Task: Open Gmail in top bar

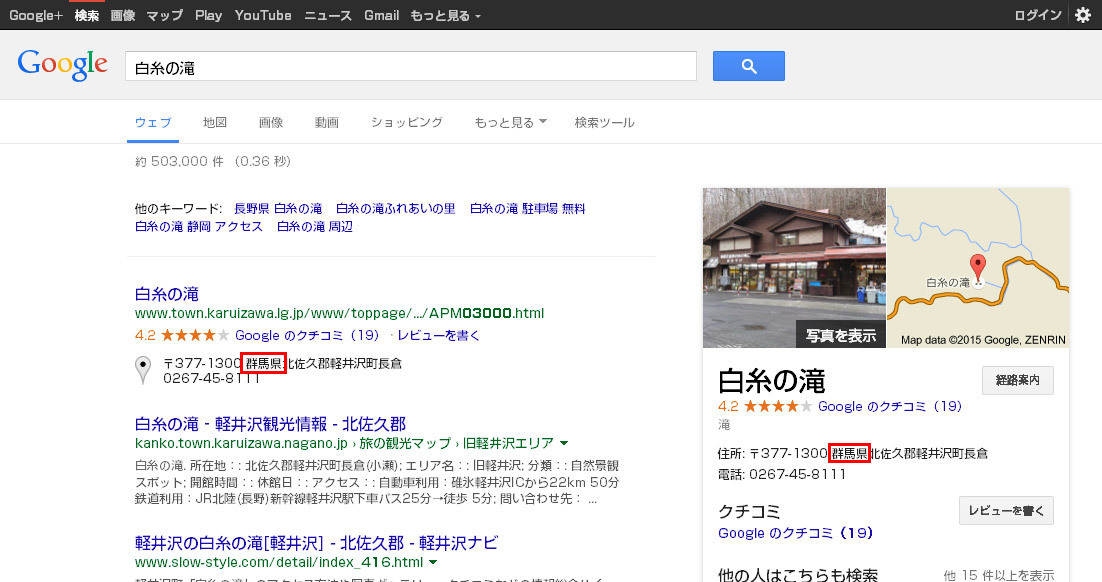Action: (382, 15)
